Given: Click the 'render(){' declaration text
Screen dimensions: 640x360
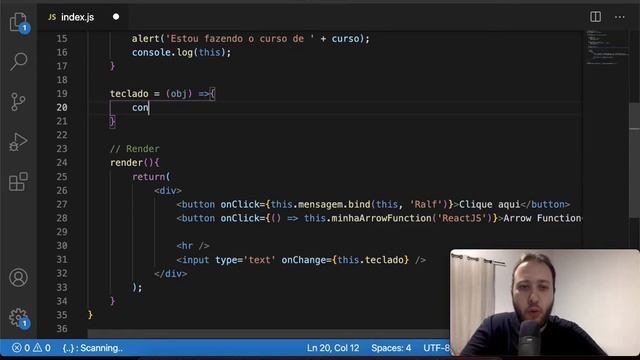Looking at the screenshot, I should (x=135, y=163).
